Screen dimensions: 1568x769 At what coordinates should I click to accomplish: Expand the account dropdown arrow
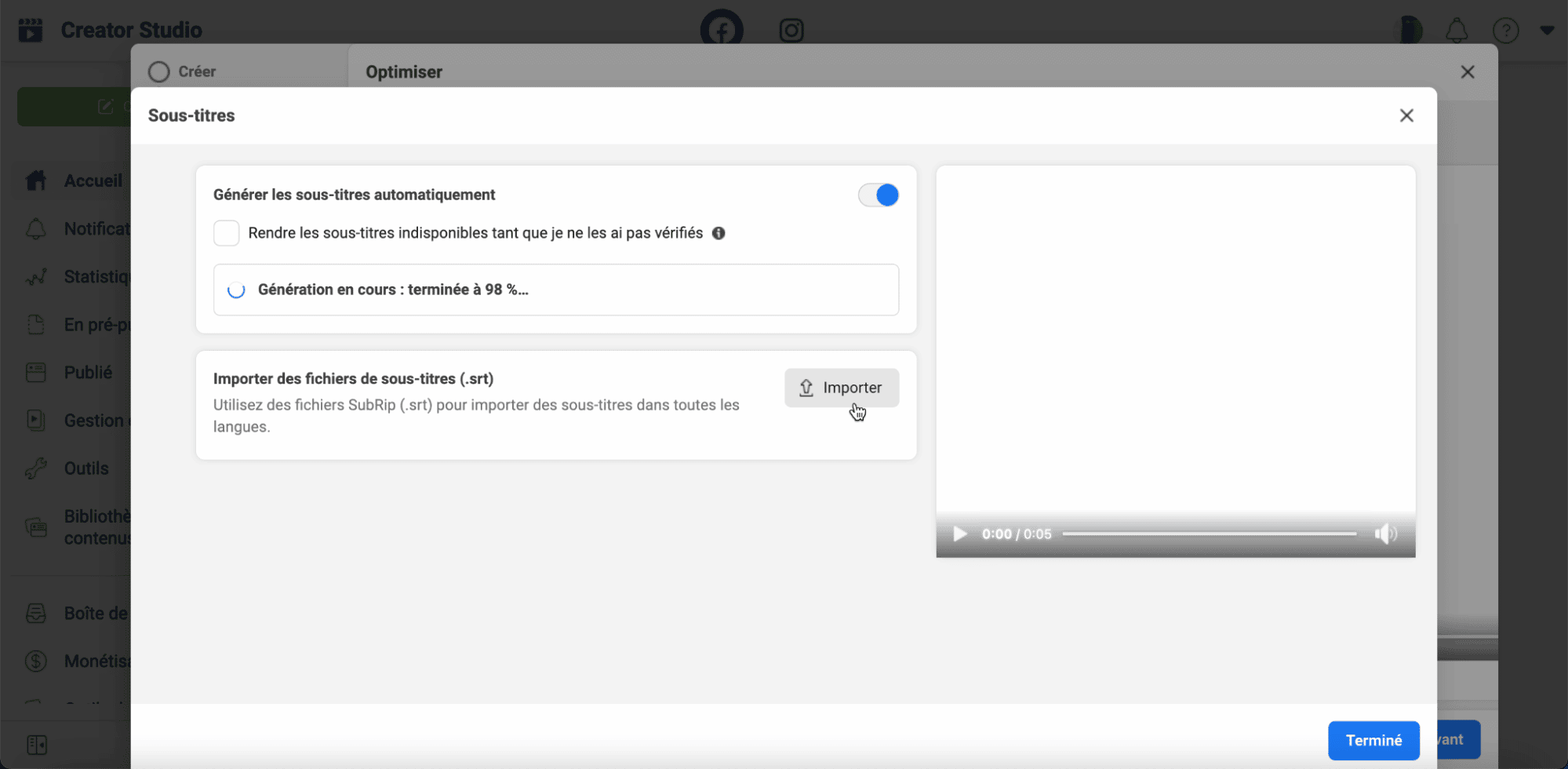pyautogui.click(x=1546, y=31)
